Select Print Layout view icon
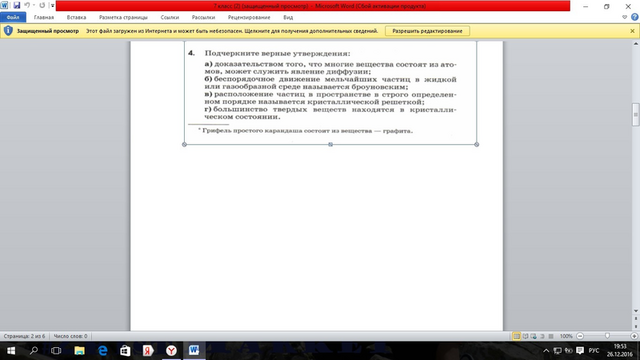The image size is (640, 360). pos(517,336)
